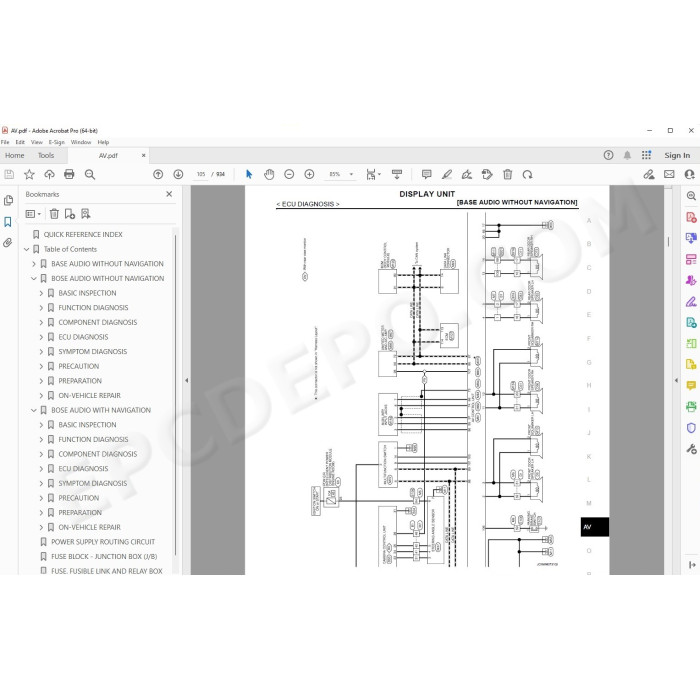Click the Print icon
700x700 pixels.
coord(69,175)
